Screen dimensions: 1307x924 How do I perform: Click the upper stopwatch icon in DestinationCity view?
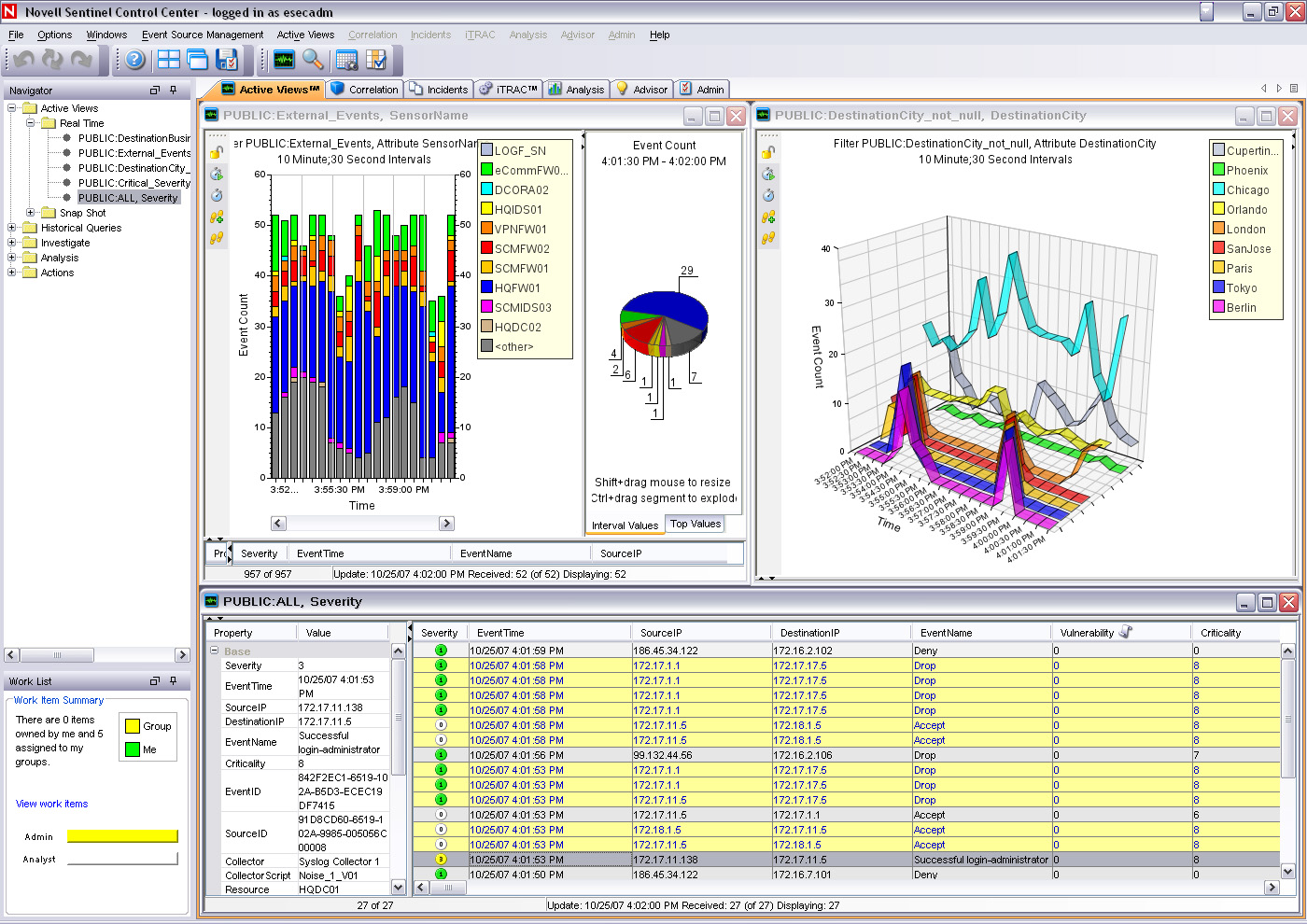(x=768, y=174)
